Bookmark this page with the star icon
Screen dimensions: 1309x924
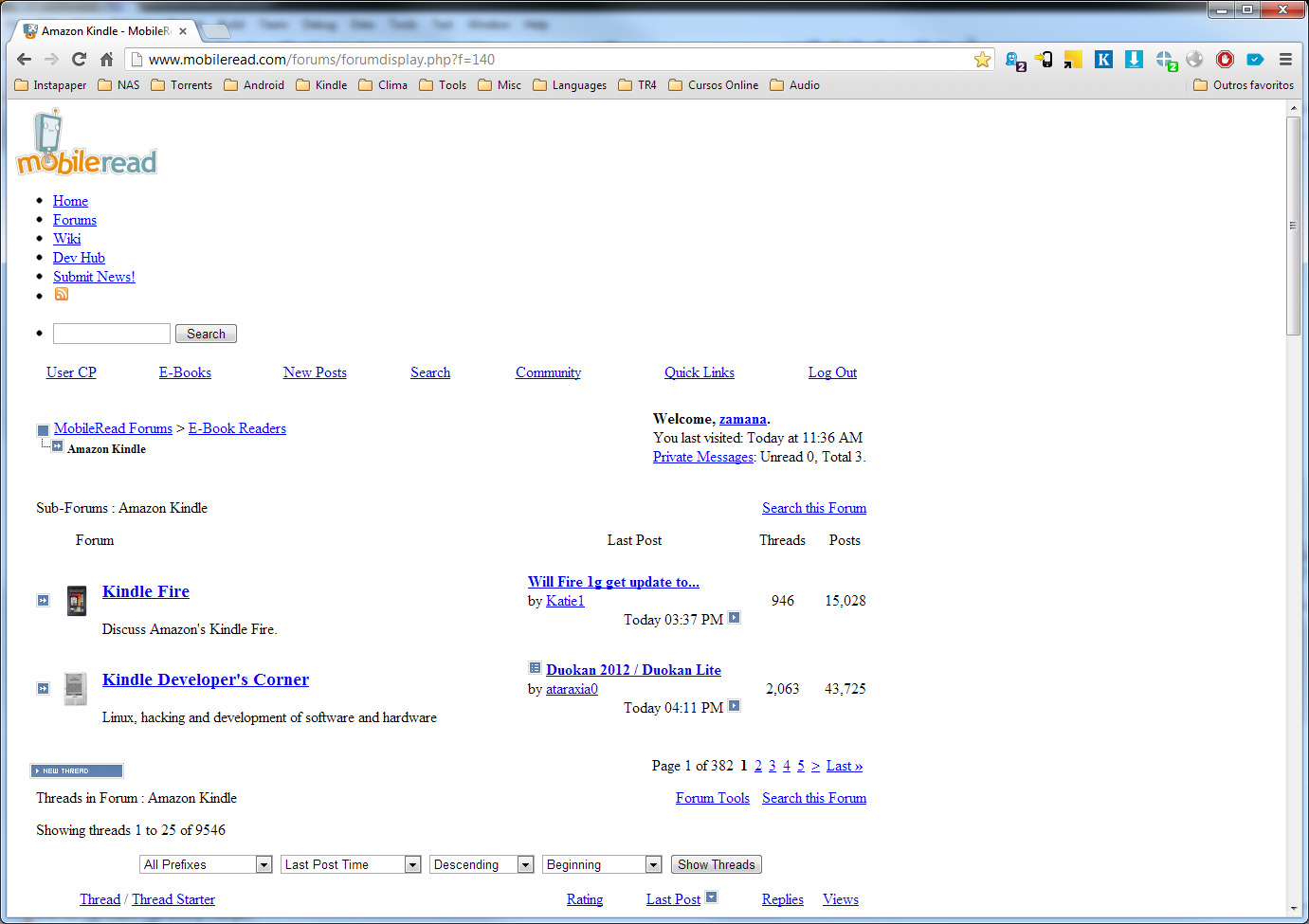(x=983, y=59)
